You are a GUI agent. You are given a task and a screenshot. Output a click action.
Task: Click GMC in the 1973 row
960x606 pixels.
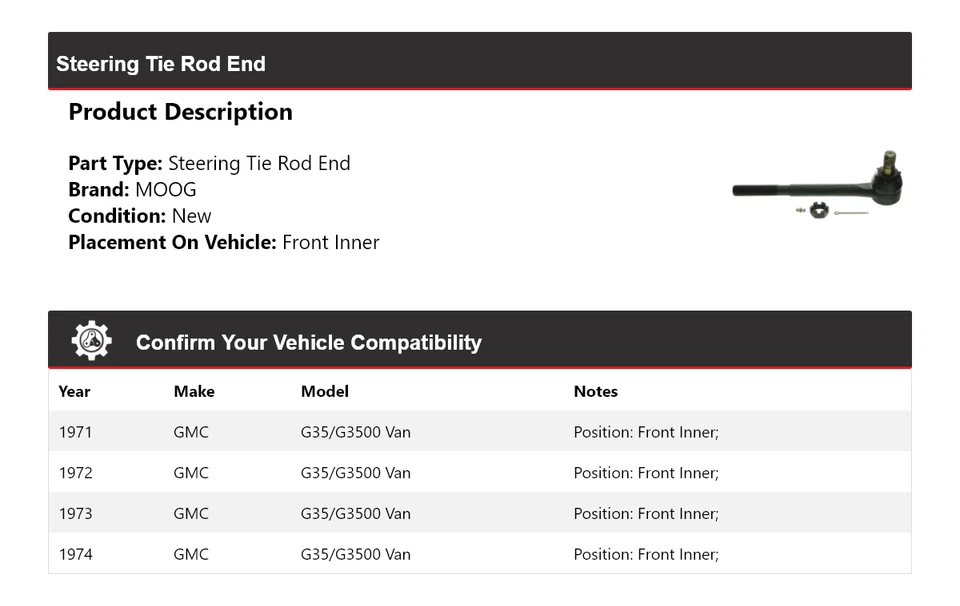pos(191,514)
